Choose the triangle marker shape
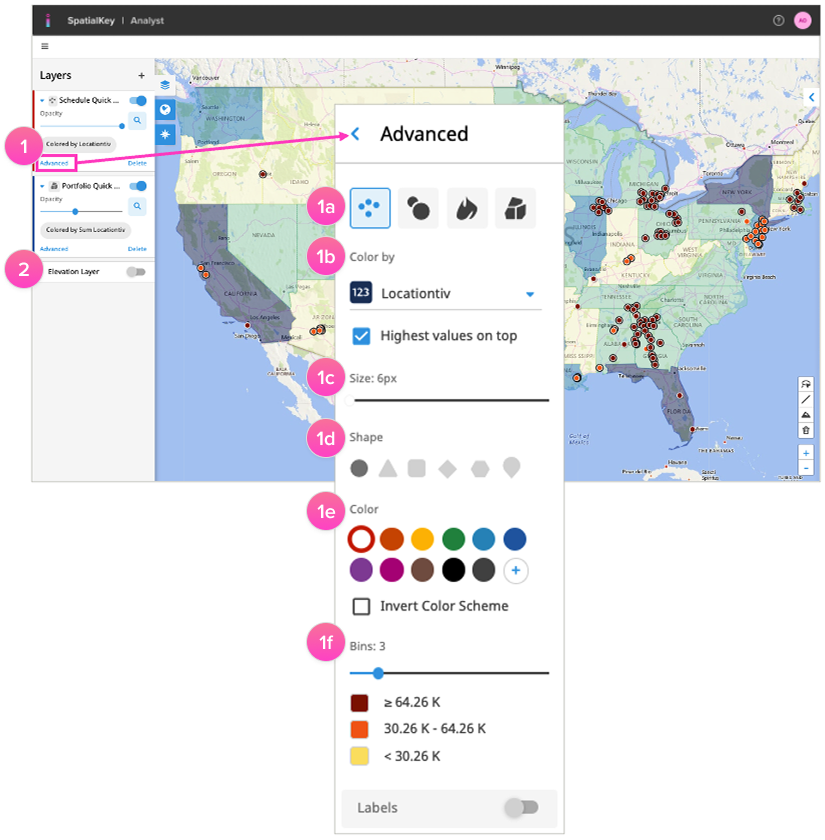This screenshot has width=825, height=840. pyautogui.click(x=388, y=468)
